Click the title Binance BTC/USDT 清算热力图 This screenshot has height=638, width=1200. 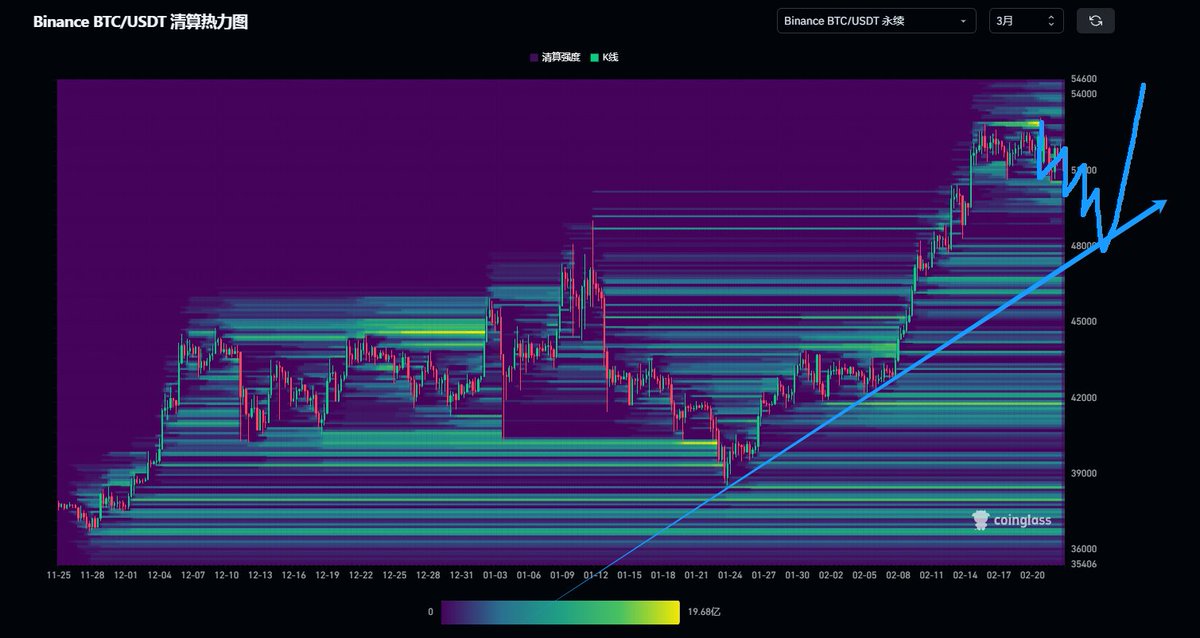141,21
